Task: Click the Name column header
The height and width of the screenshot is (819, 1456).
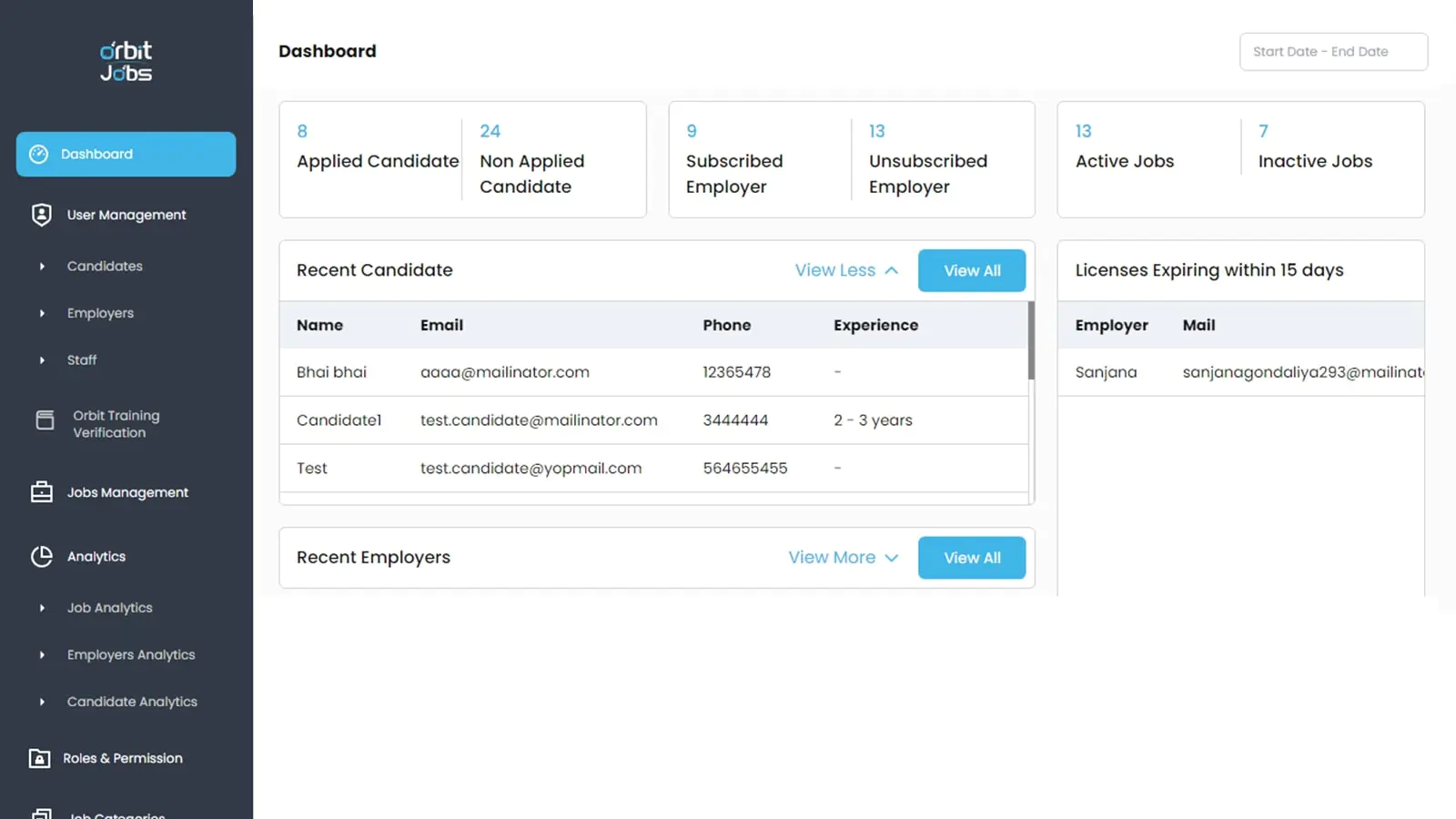Action: pos(319,325)
